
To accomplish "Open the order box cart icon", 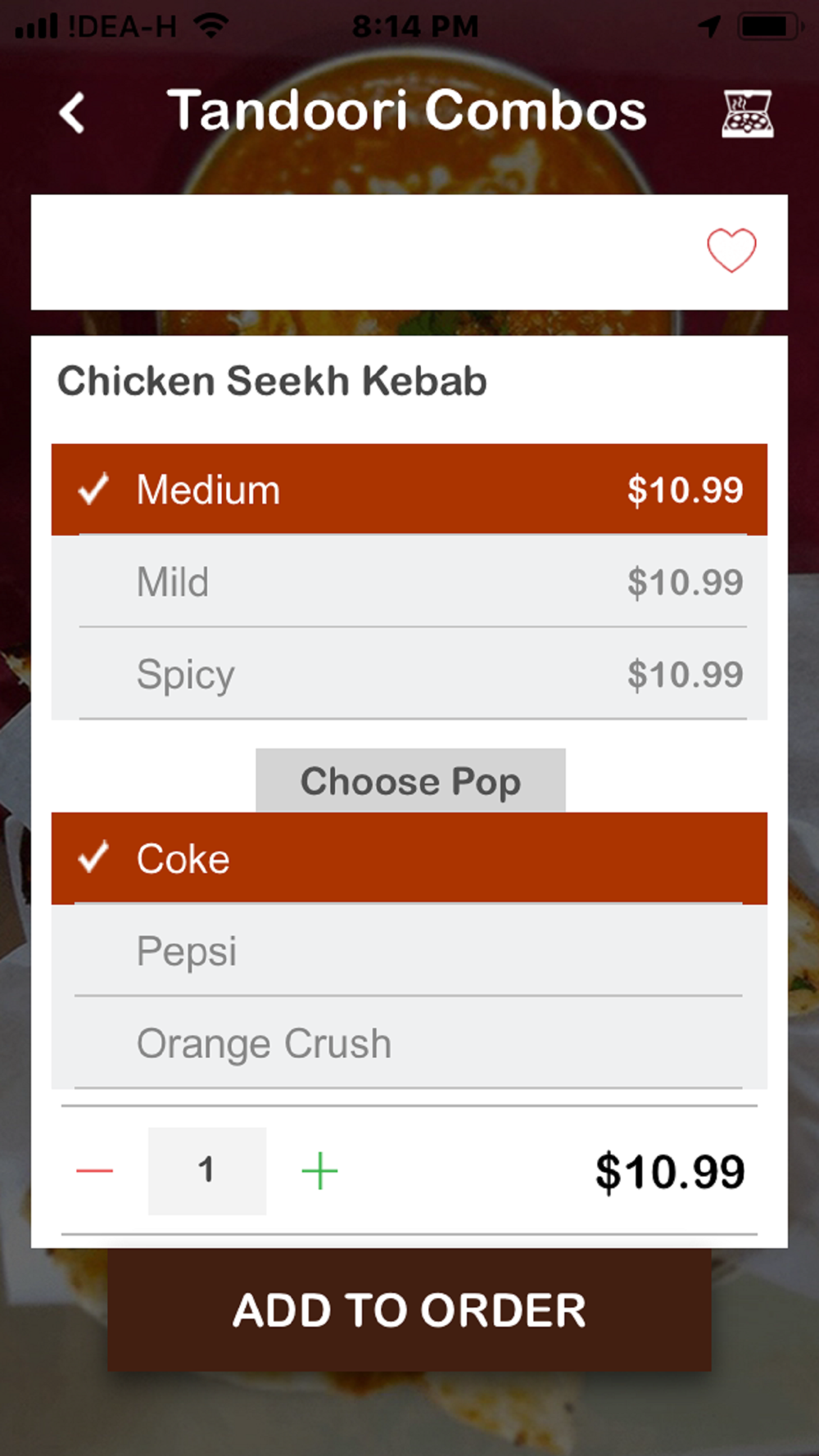I will (747, 113).
